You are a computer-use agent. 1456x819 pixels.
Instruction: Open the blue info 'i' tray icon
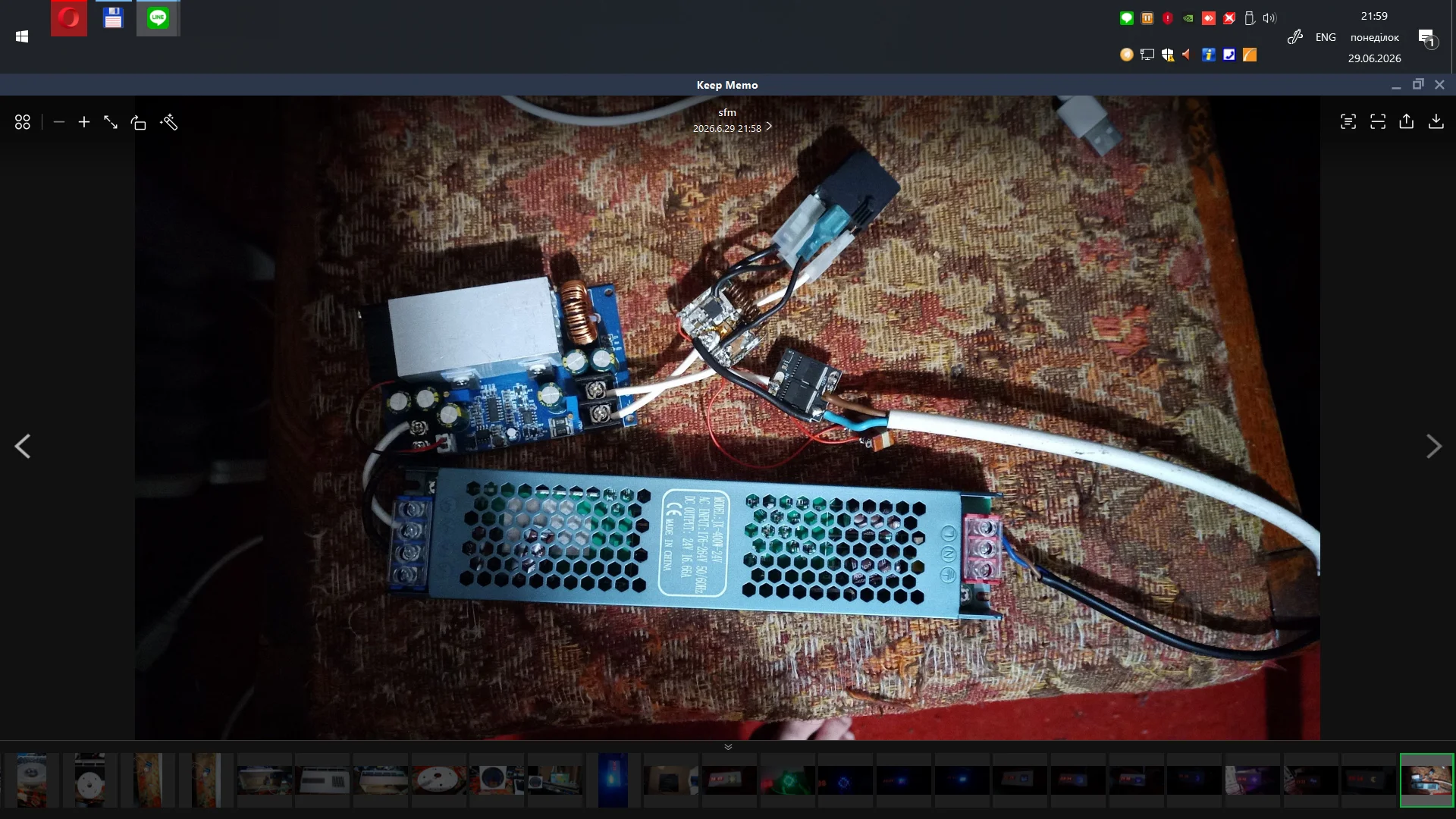coord(1209,55)
